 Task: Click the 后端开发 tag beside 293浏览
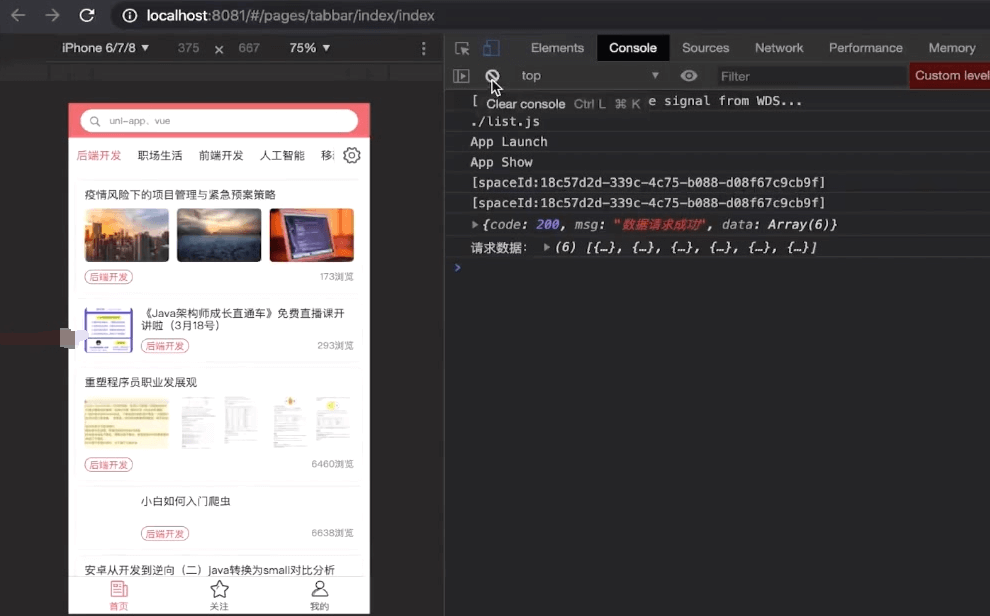[x=165, y=346]
